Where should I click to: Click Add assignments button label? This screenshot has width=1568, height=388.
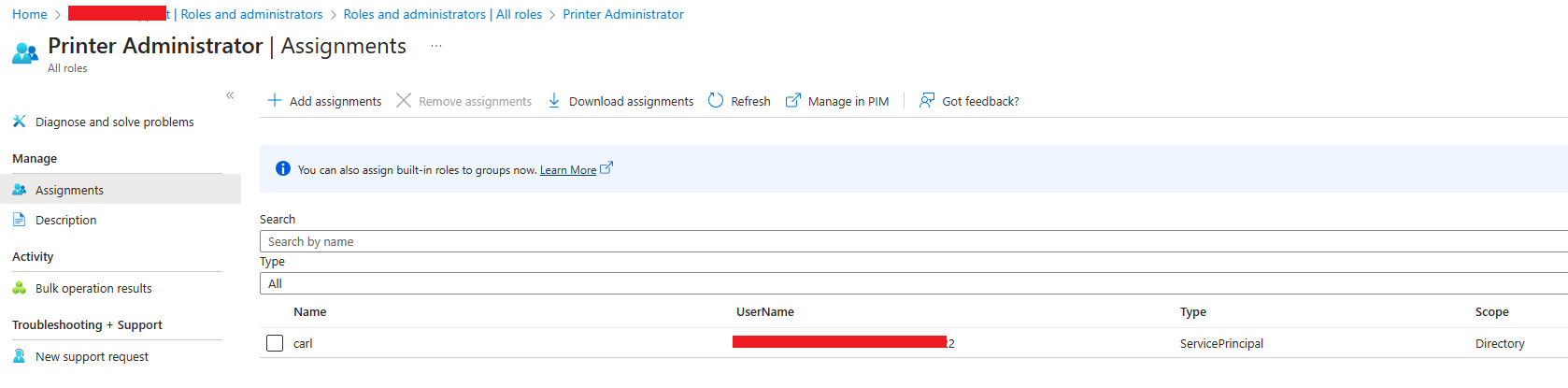pyautogui.click(x=335, y=101)
